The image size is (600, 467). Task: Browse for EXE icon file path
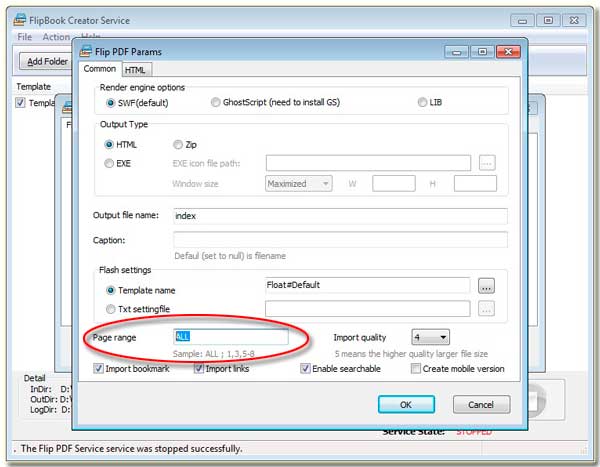coord(487,163)
